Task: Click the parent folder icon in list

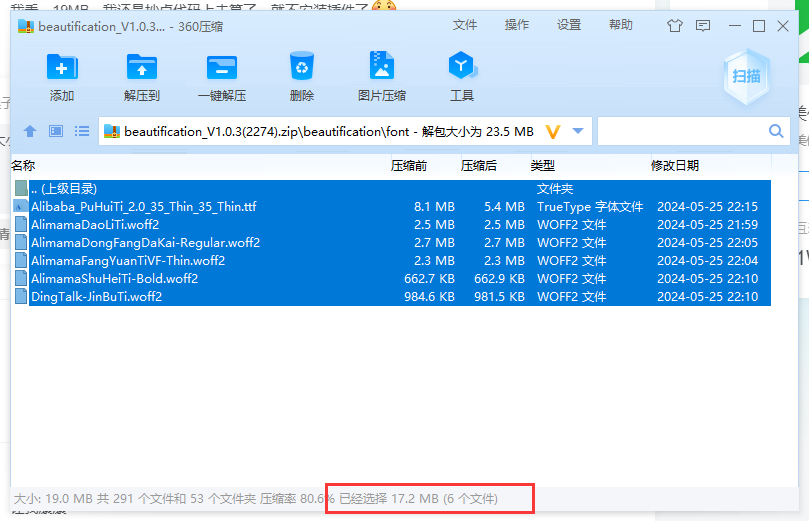Action: tap(21, 188)
